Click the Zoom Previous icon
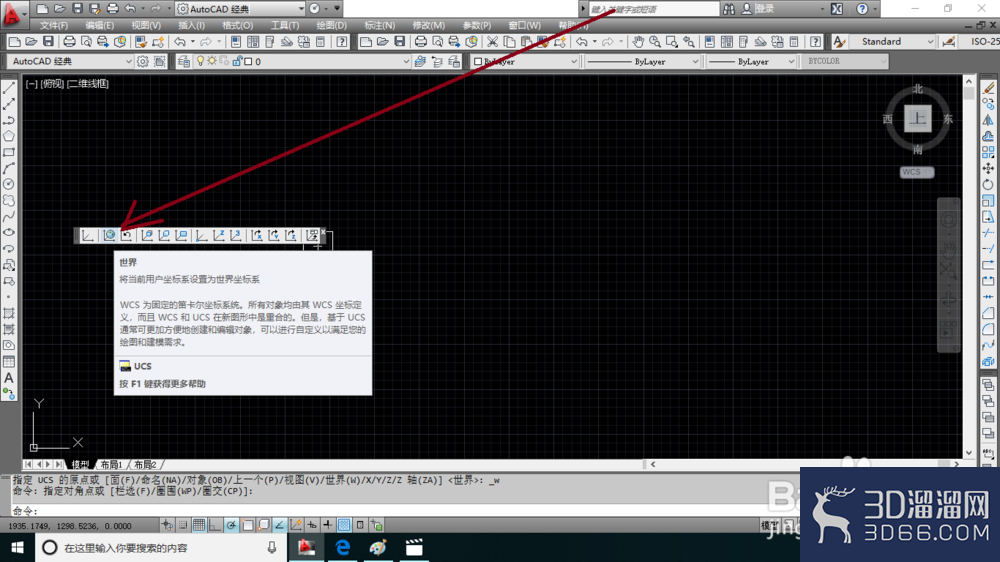 pyautogui.click(x=689, y=41)
